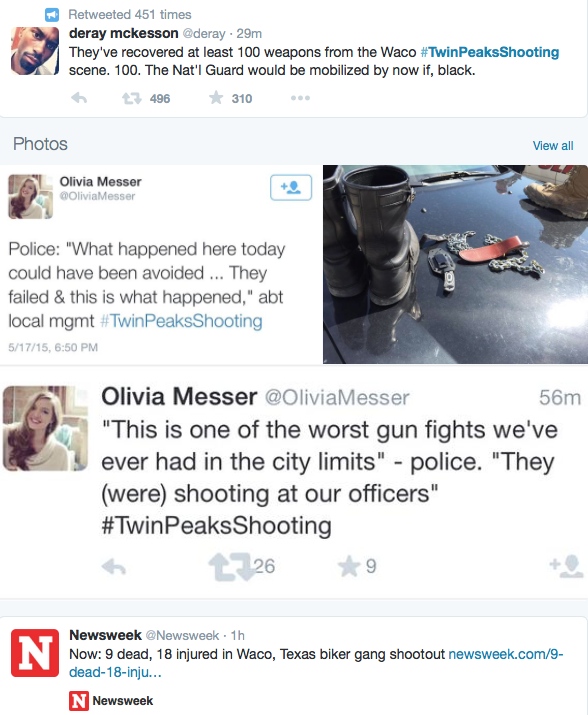Open the @Newsweek account handle

(182, 635)
